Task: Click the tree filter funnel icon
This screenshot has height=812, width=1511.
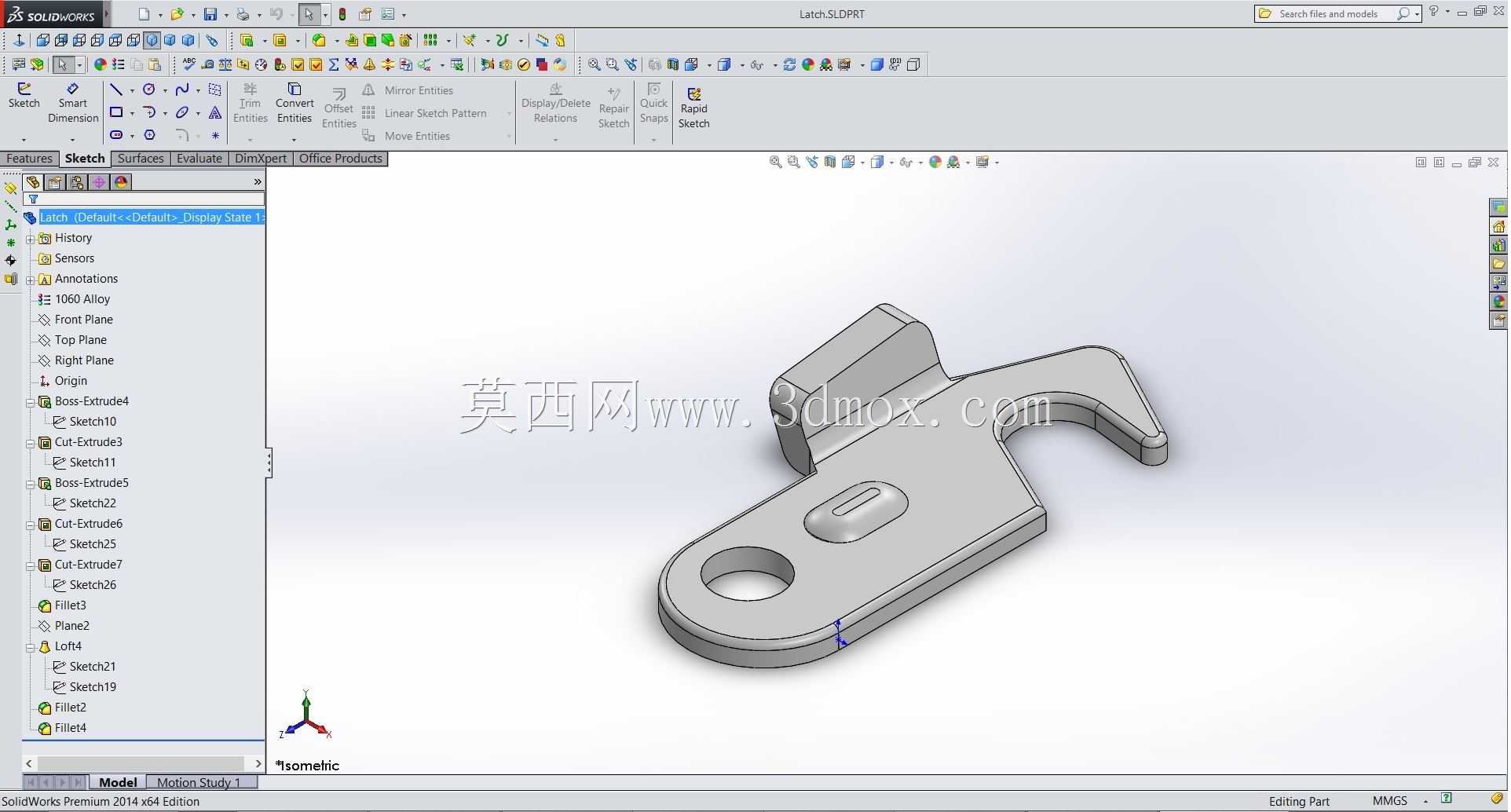Action: click(x=33, y=199)
